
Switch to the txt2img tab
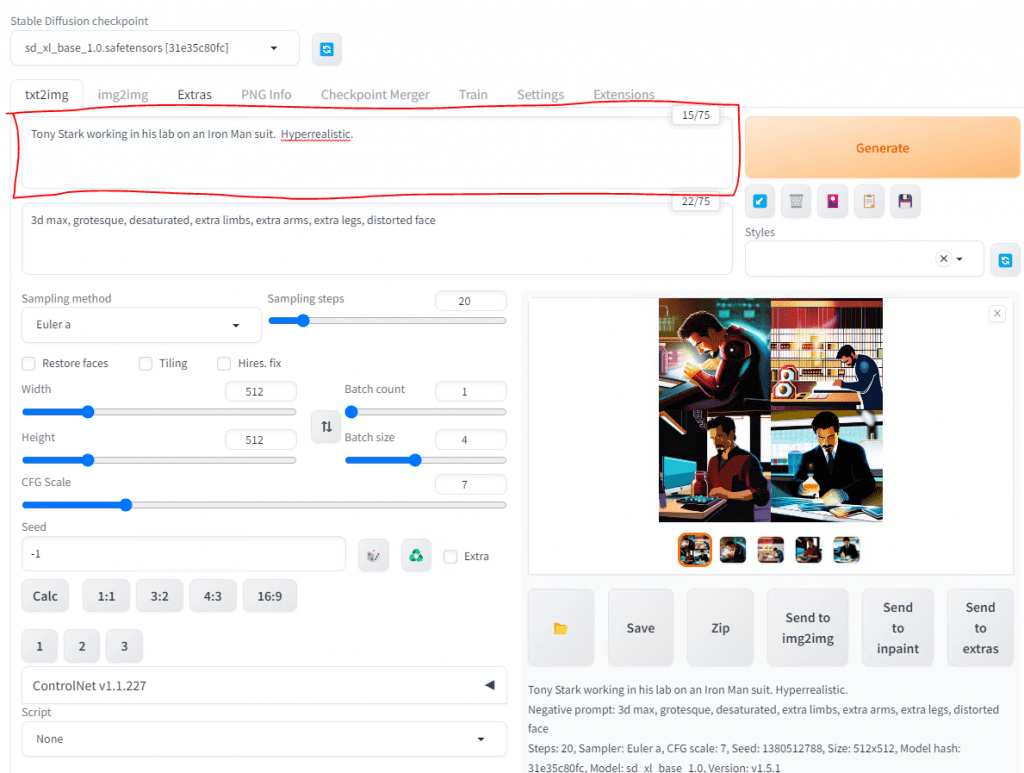point(46,95)
